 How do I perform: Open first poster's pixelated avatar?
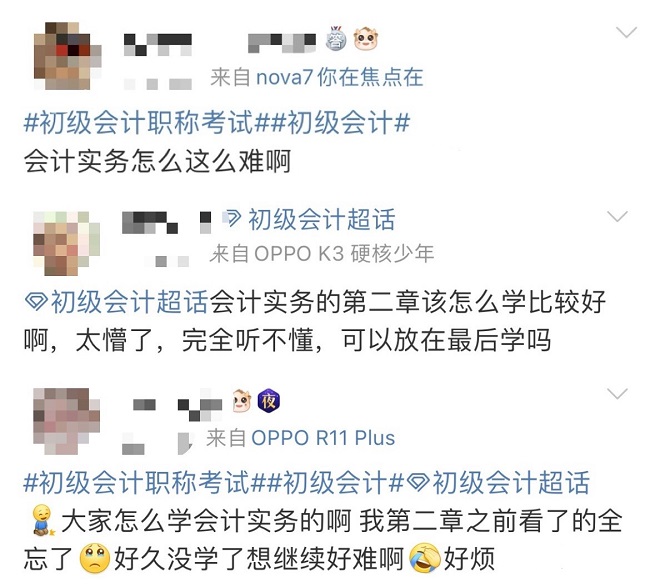click(x=68, y=56)
